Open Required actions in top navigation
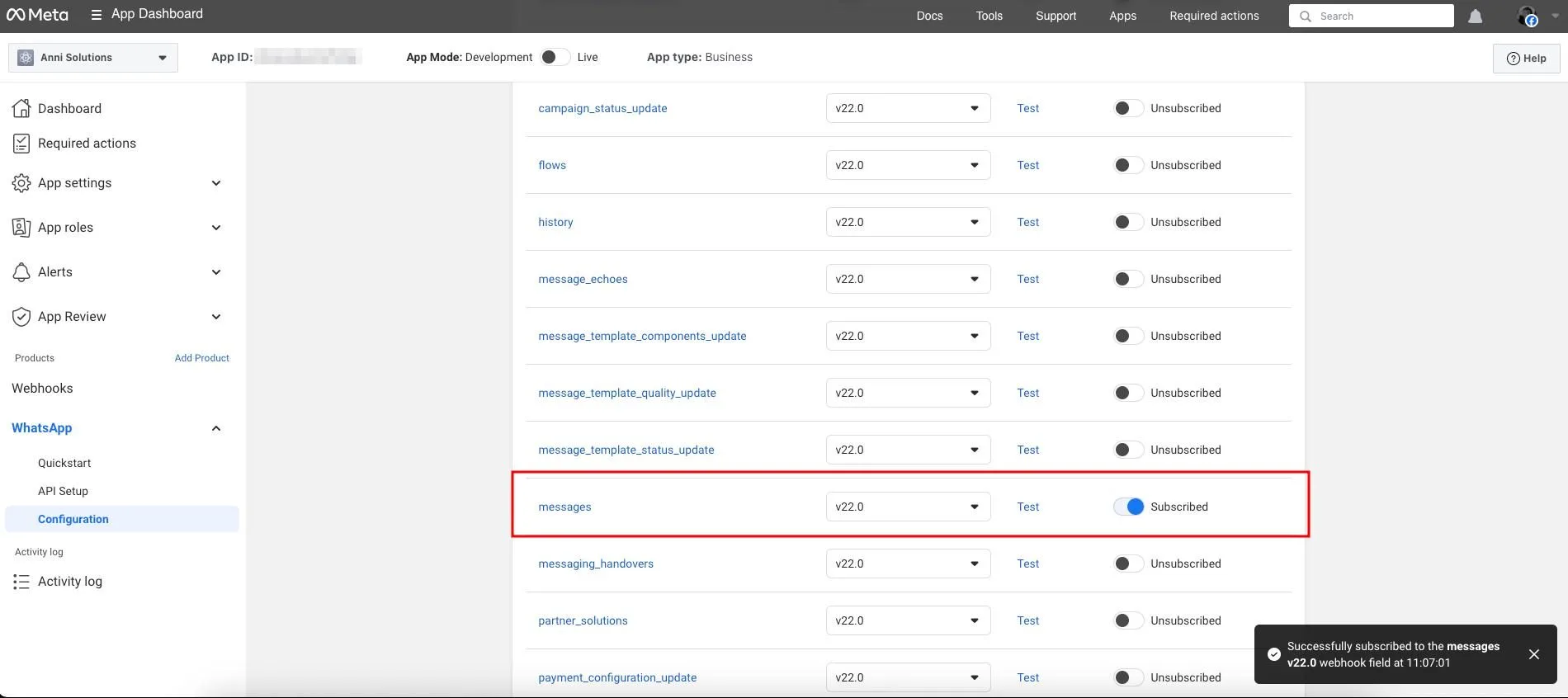This screenshot has height=698, width=1568. pyautogui.click(x=1214, y=16)
